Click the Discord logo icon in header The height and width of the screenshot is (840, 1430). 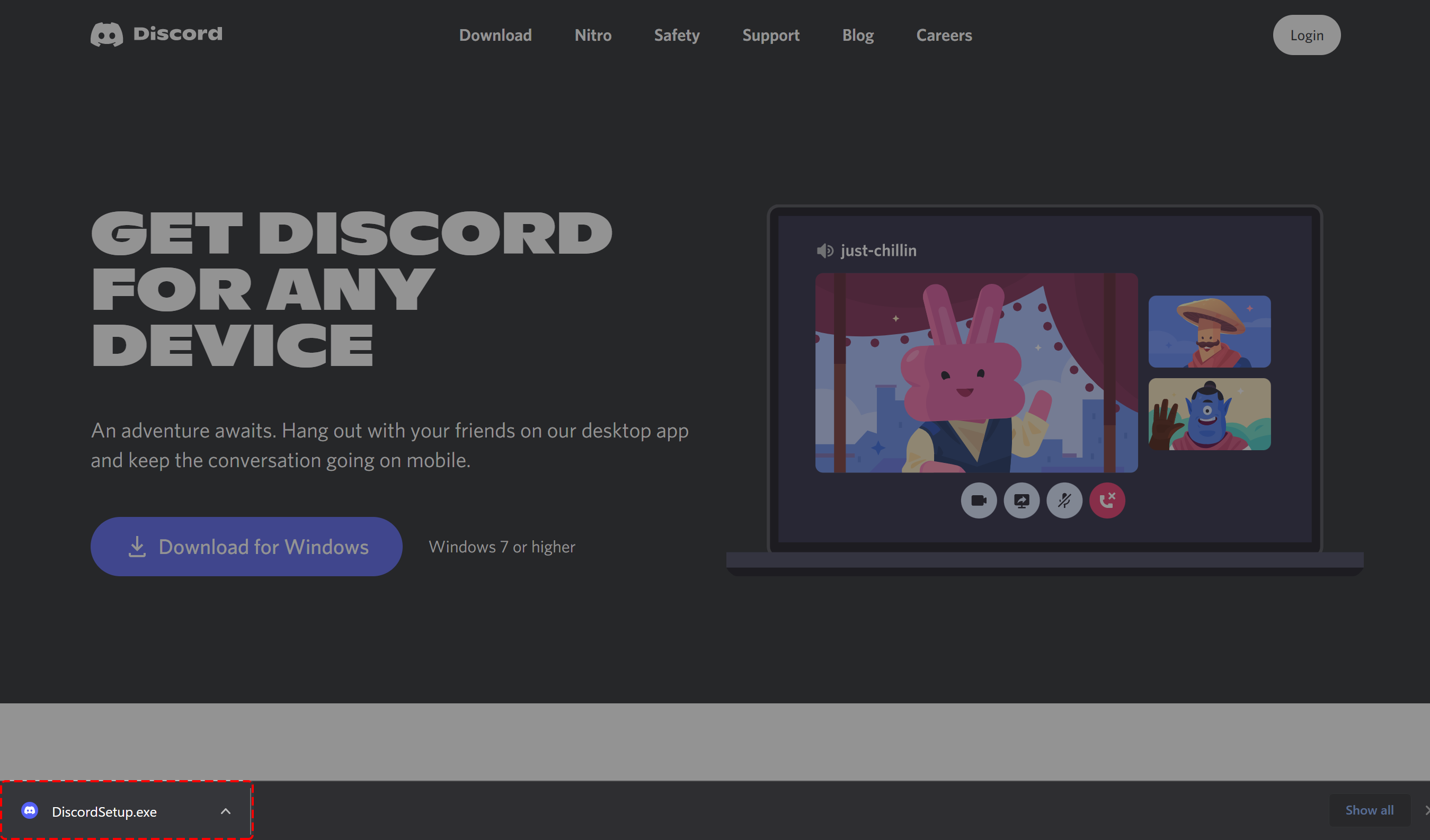(x=106, y=34)
